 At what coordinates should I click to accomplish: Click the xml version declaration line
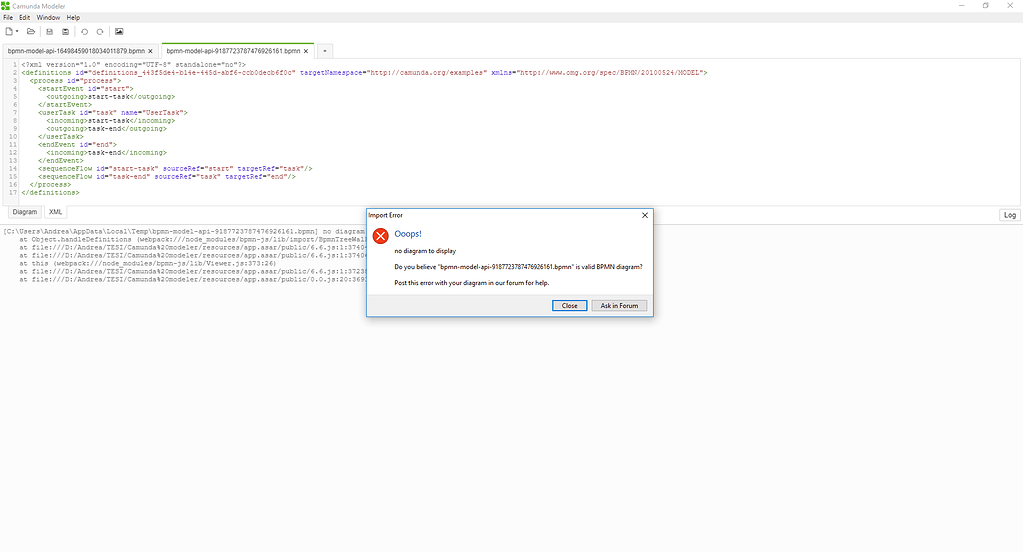(x=133, y=65)
